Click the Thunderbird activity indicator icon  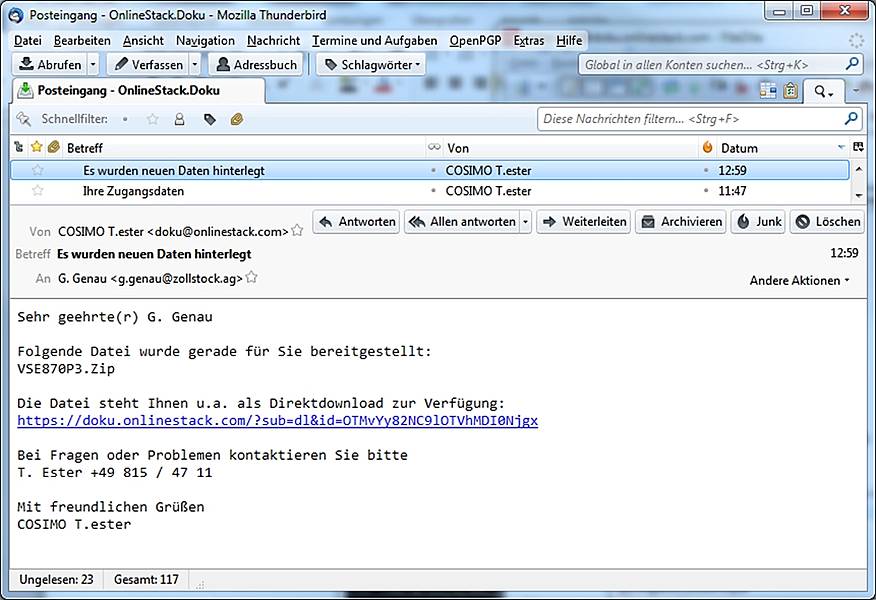tap(856, 40)
